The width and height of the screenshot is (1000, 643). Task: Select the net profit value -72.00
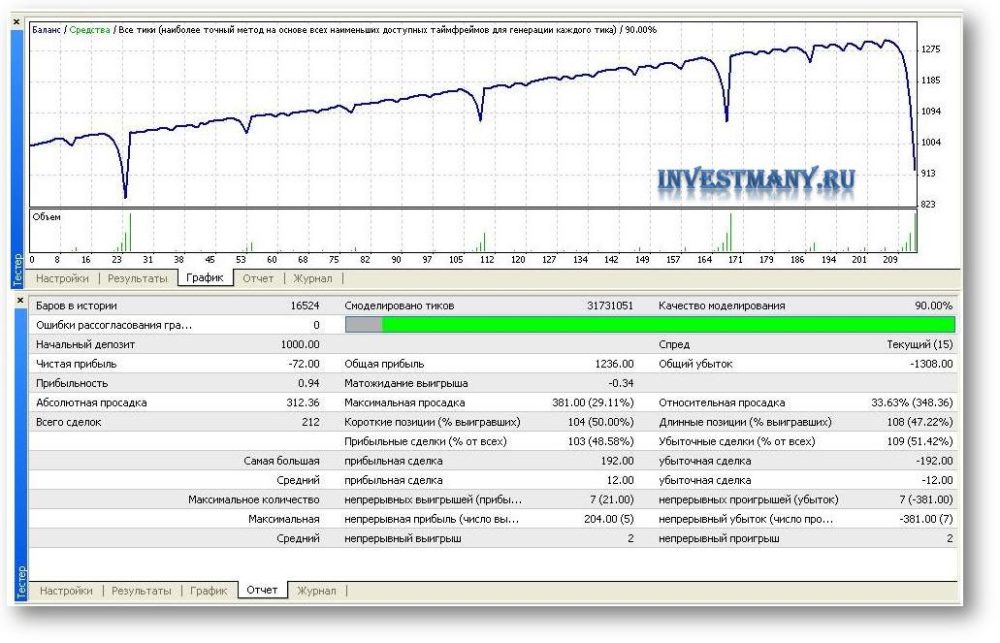click(304, 364)
